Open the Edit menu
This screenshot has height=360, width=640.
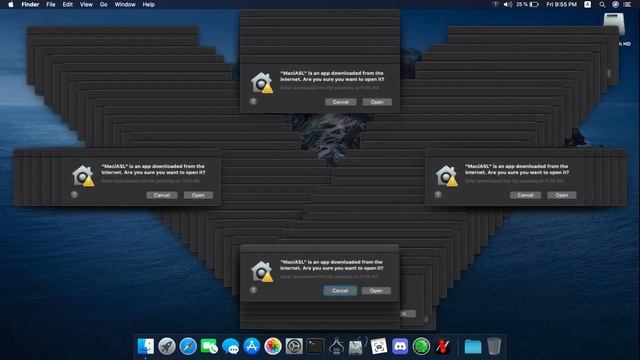tap(68, 4)
